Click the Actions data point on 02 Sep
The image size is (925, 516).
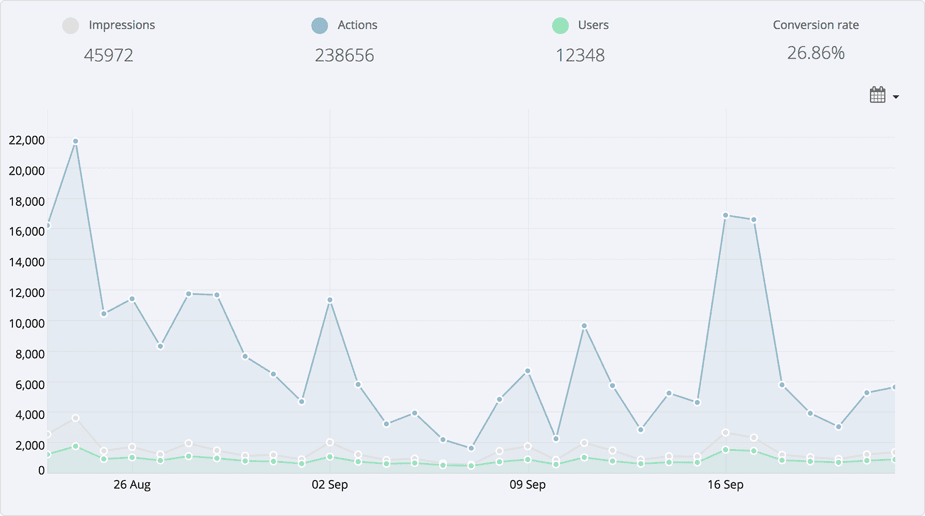(330, 300)
